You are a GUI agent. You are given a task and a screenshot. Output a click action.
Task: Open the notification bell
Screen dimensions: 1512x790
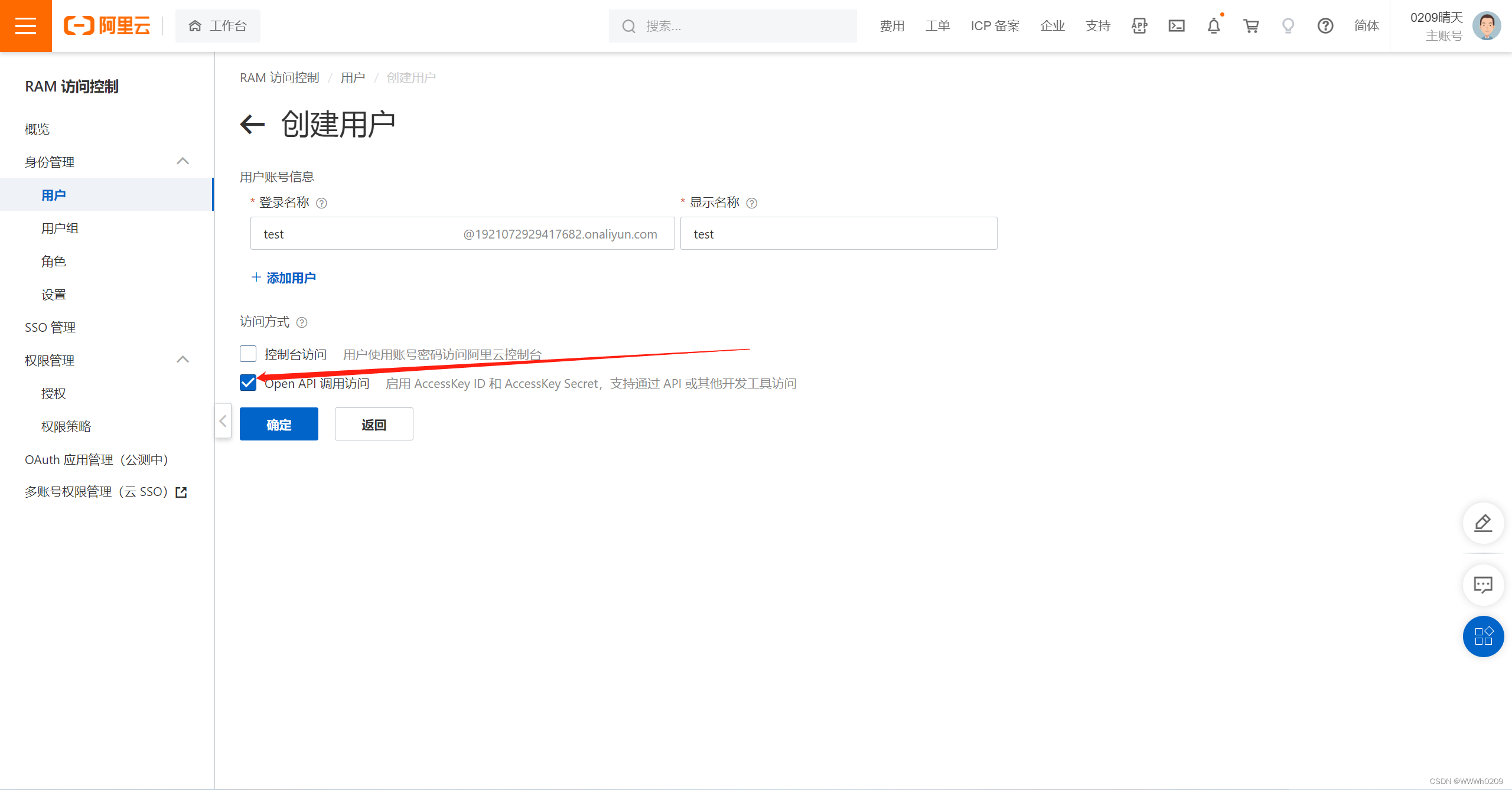(1214, 26)
